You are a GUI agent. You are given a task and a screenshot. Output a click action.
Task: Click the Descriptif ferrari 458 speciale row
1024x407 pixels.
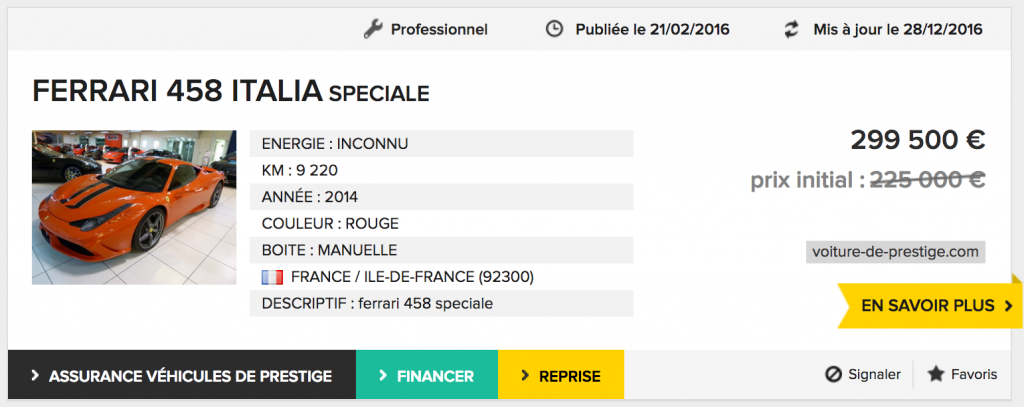coord(441,304)
